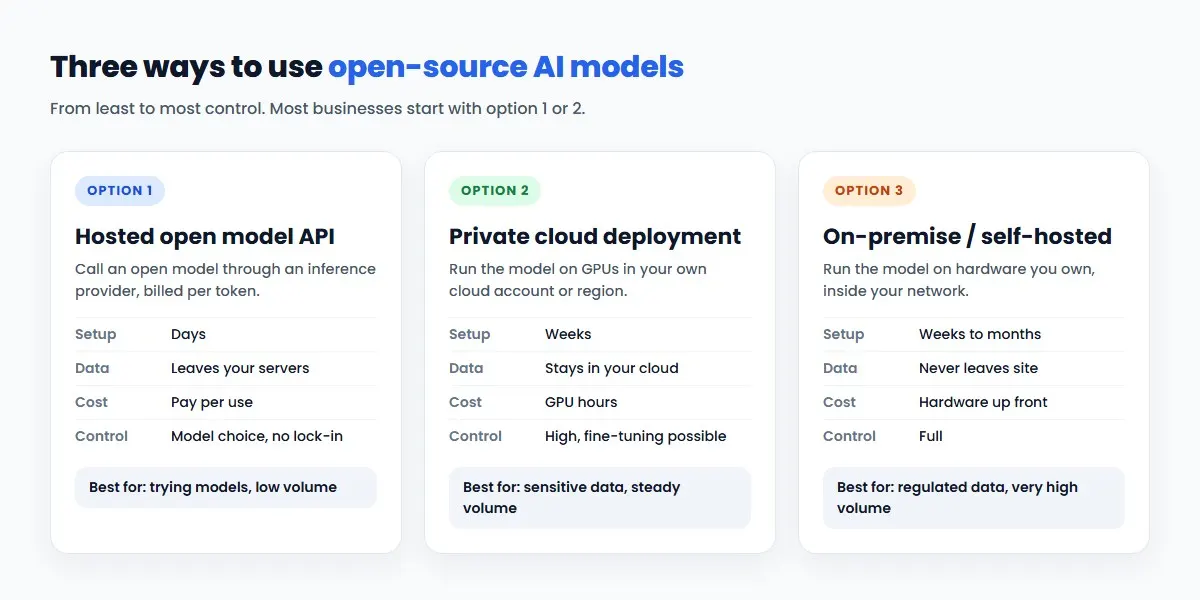Screen dimensions: 1200x600
Task: Click 'Hardware up front'
Action: tap(983, 402)
